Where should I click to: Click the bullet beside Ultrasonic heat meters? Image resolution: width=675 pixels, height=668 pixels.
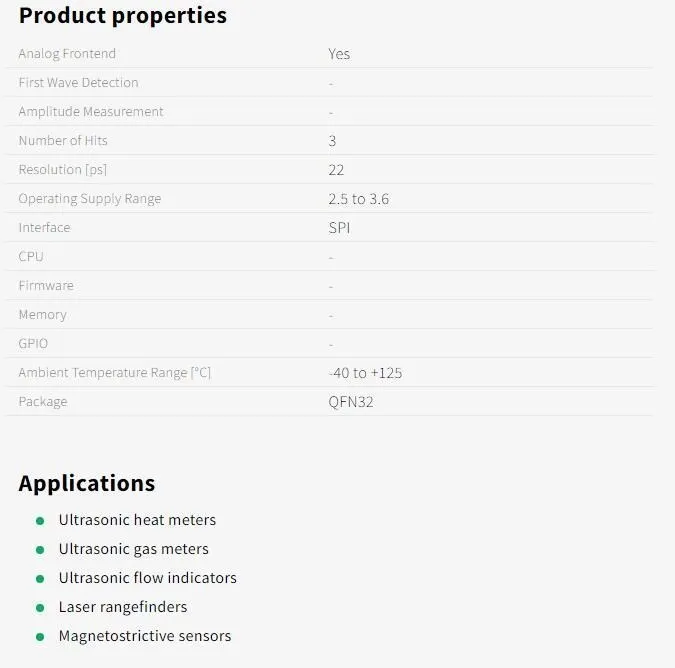coord(40,521)
